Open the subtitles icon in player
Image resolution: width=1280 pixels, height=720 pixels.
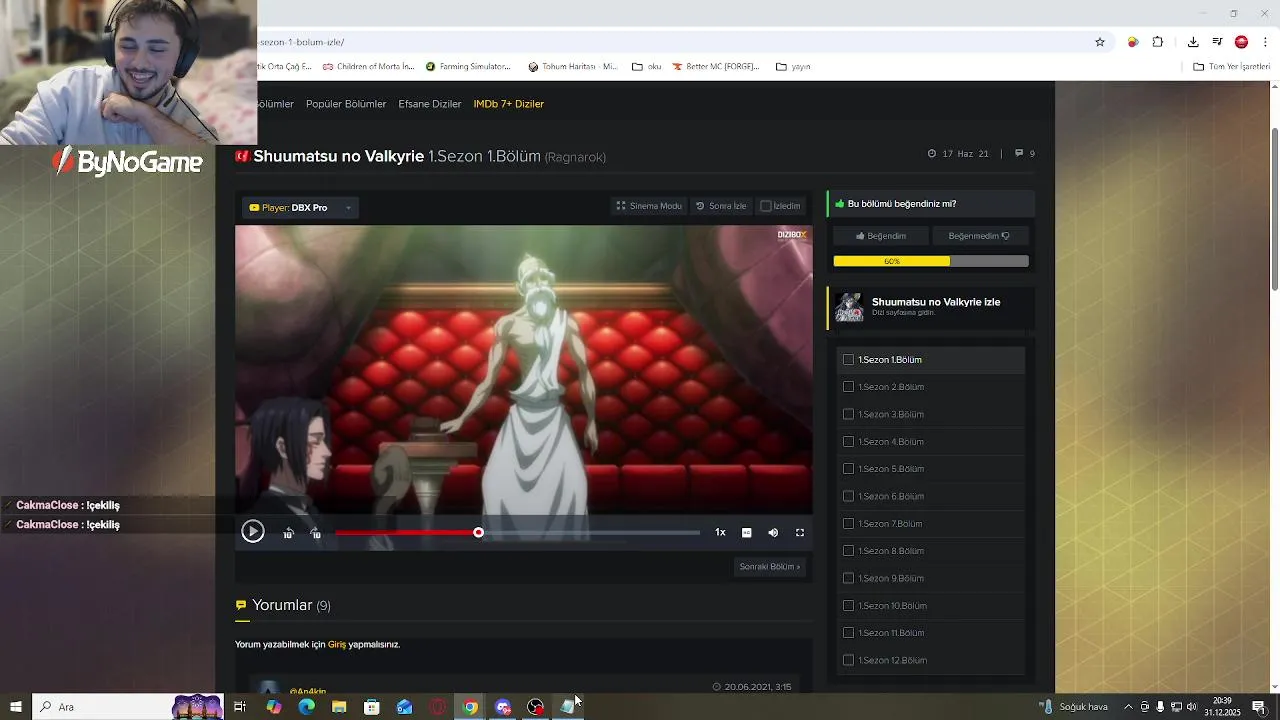pos(746,533)
